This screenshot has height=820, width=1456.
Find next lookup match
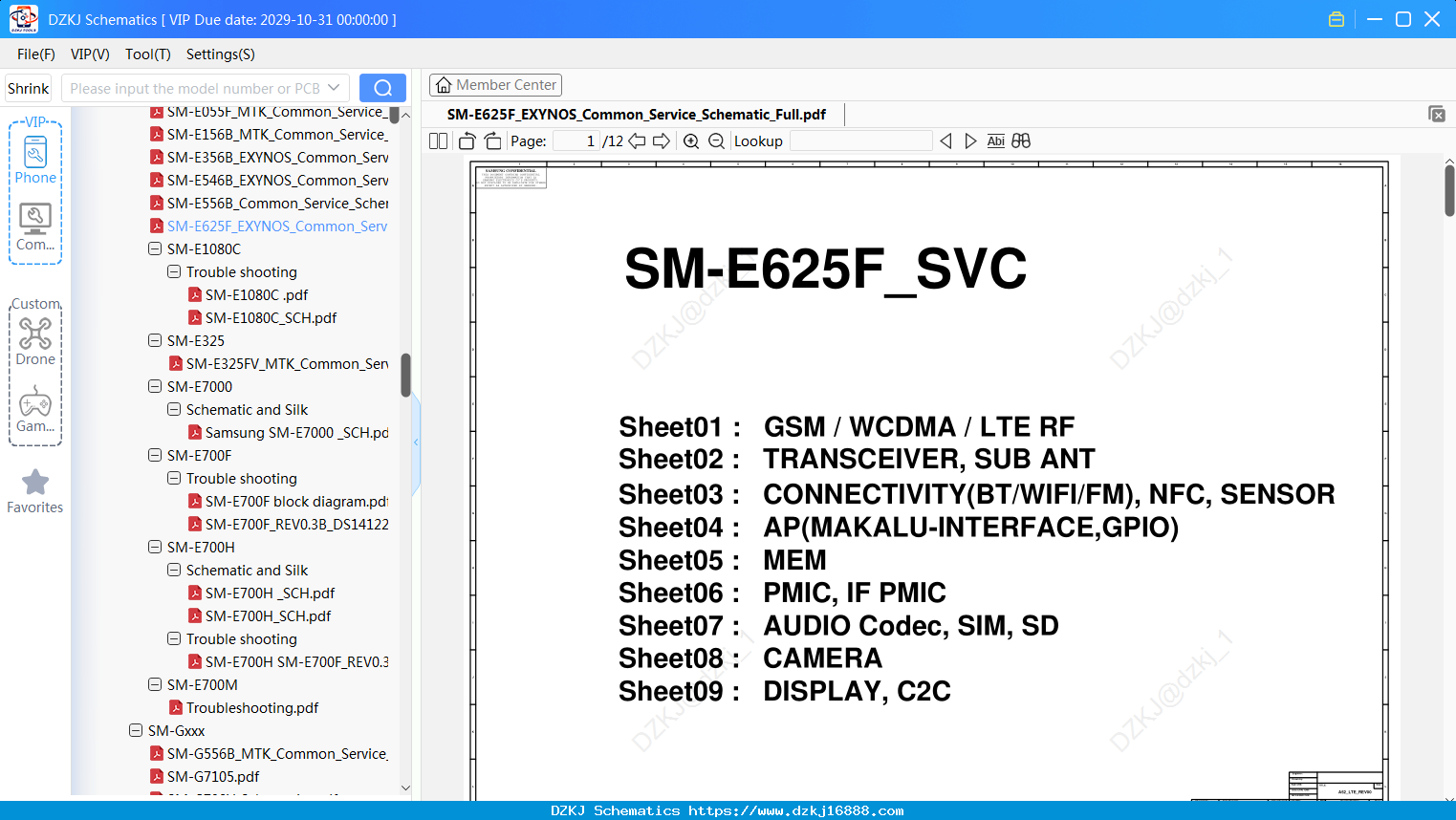pos(970,141)
